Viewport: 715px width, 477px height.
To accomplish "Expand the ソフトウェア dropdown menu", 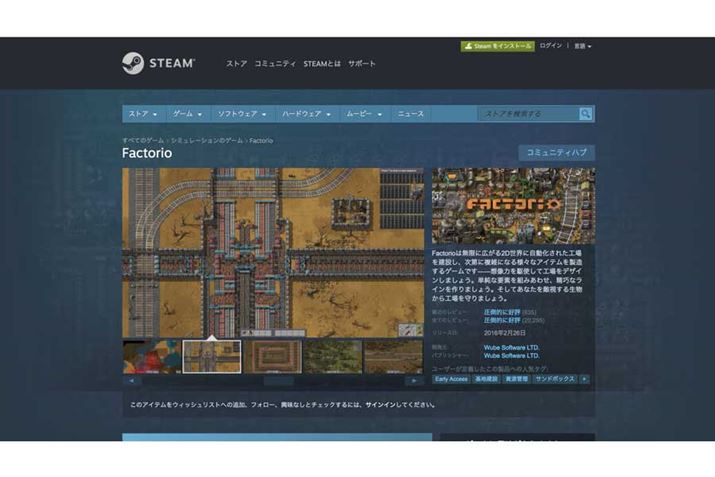I will click(242, 114).
